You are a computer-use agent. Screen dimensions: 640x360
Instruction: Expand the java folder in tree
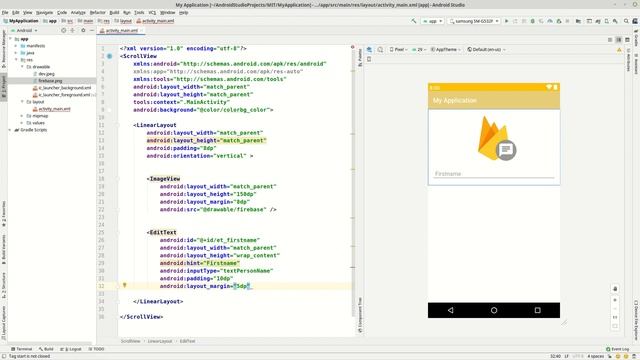coord(16,53)
